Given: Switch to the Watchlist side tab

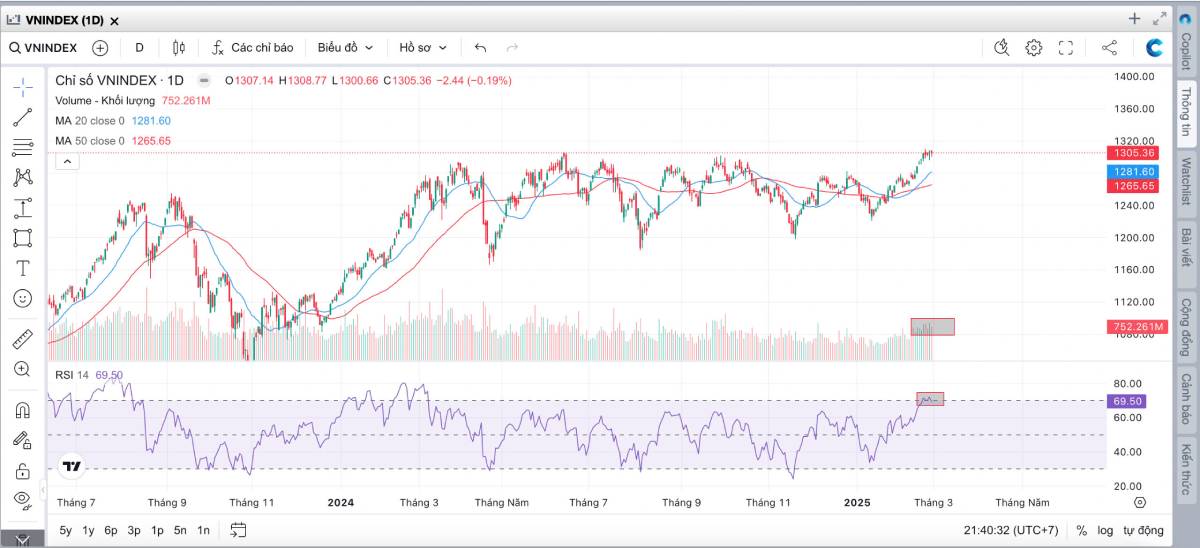Looking at the screenshot, I should point(1185,181).
